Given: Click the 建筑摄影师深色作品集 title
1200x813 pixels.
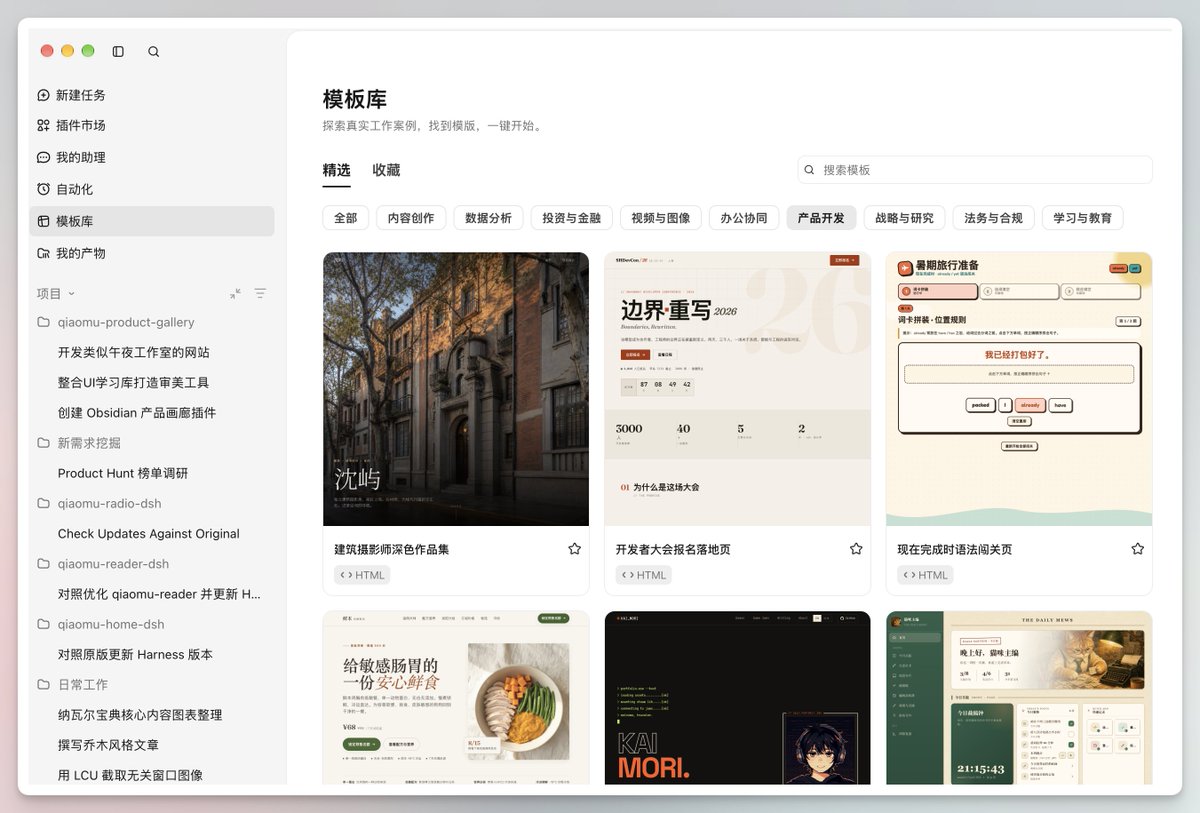Looking at the screenshot, I should (x=392, y=549).
